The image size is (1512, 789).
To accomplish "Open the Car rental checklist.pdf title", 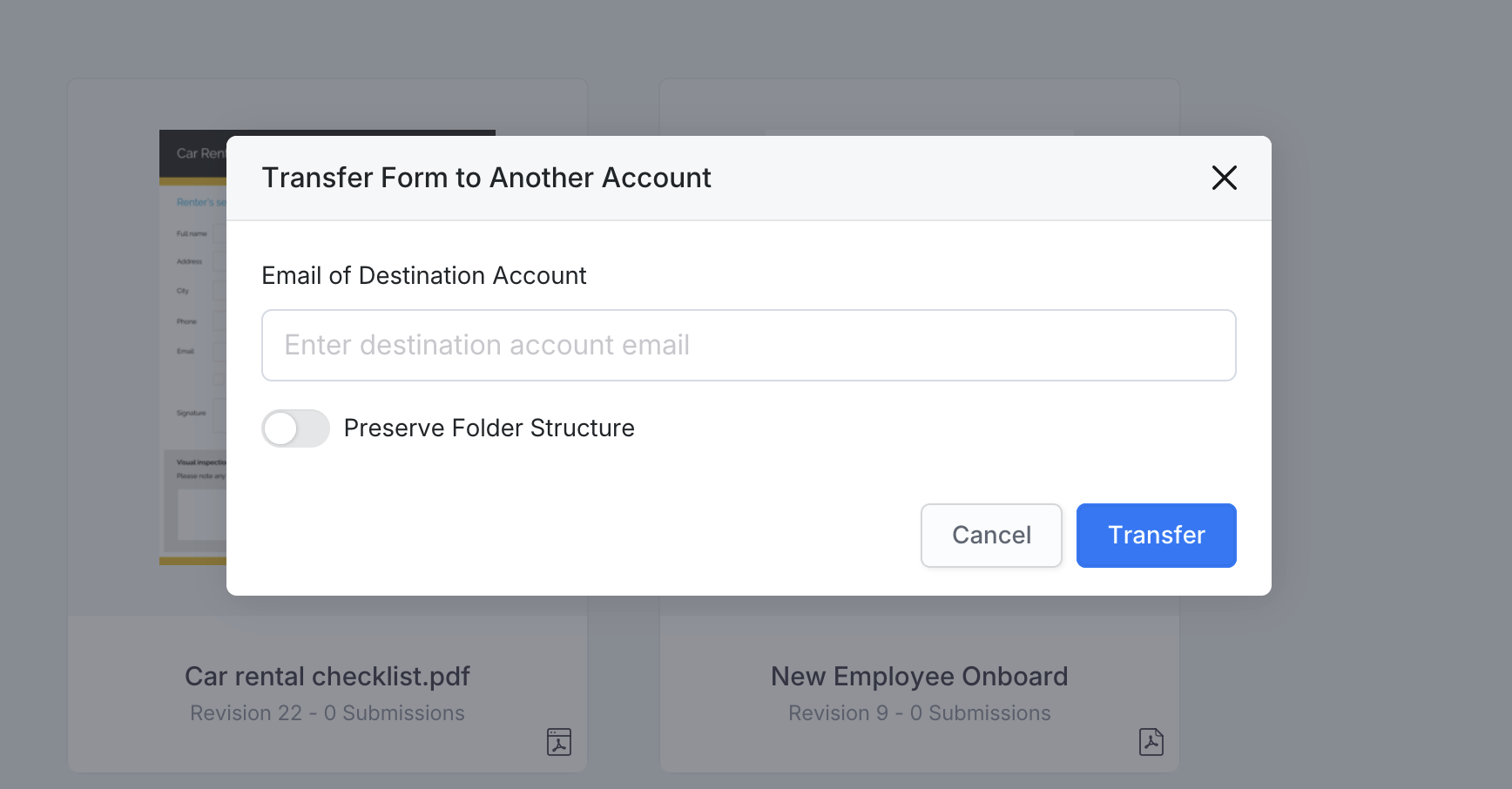I will (x=327, y=677).
